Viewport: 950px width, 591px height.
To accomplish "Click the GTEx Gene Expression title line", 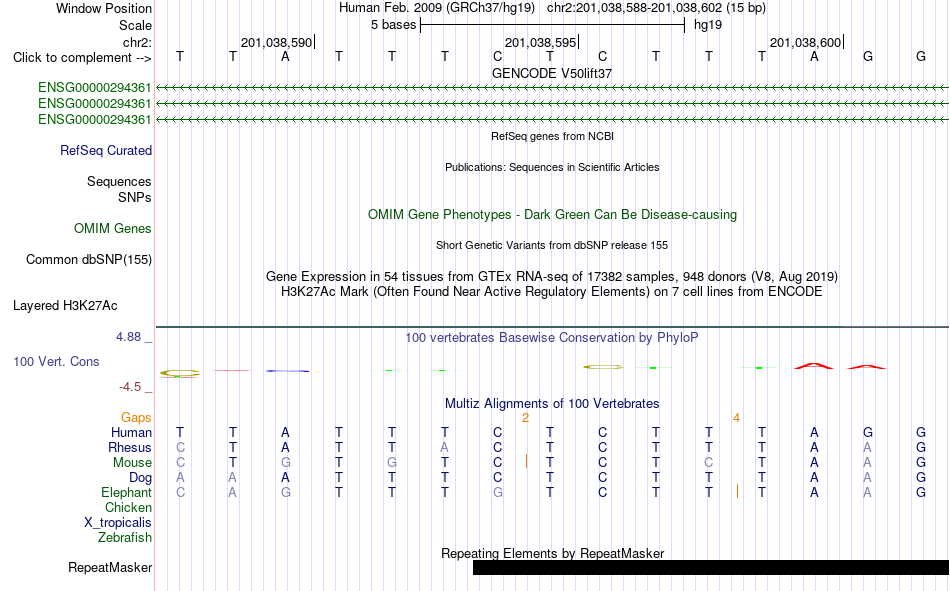I will click(552, 276).
